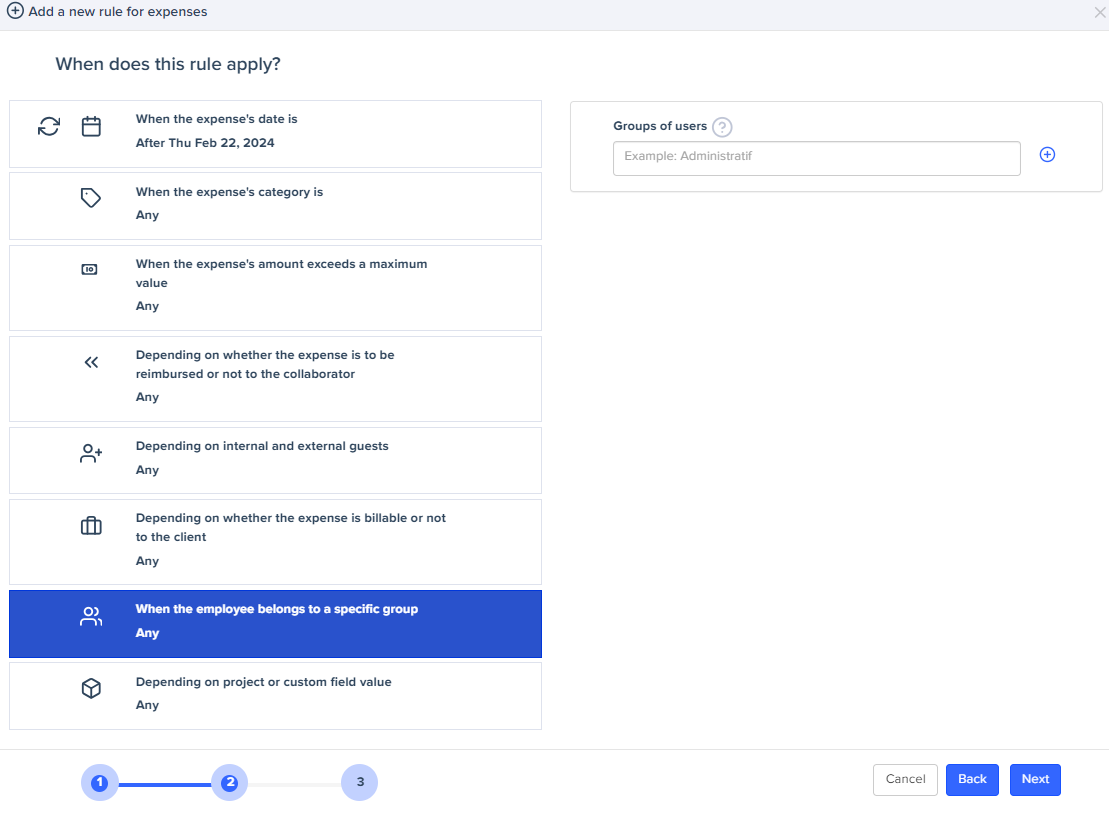The height and width of the screenshot is (813, 1109).
Task: Click the help icon next to Groups of users
Action: 722,127
